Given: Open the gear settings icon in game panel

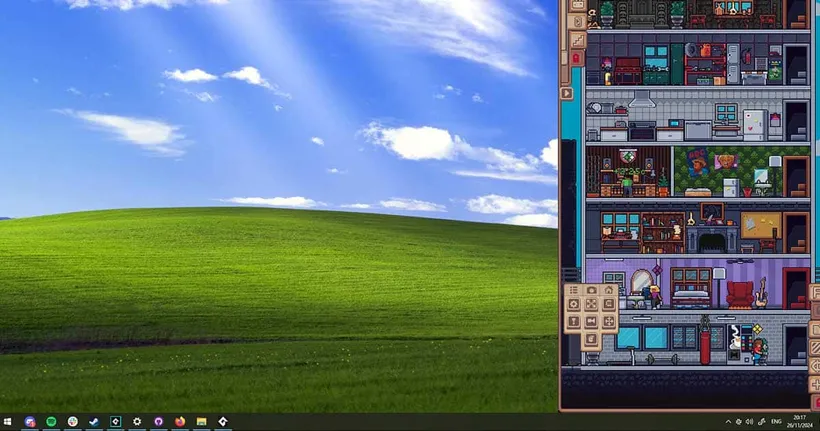Looking at the screenshot, I should pos(574,304).
